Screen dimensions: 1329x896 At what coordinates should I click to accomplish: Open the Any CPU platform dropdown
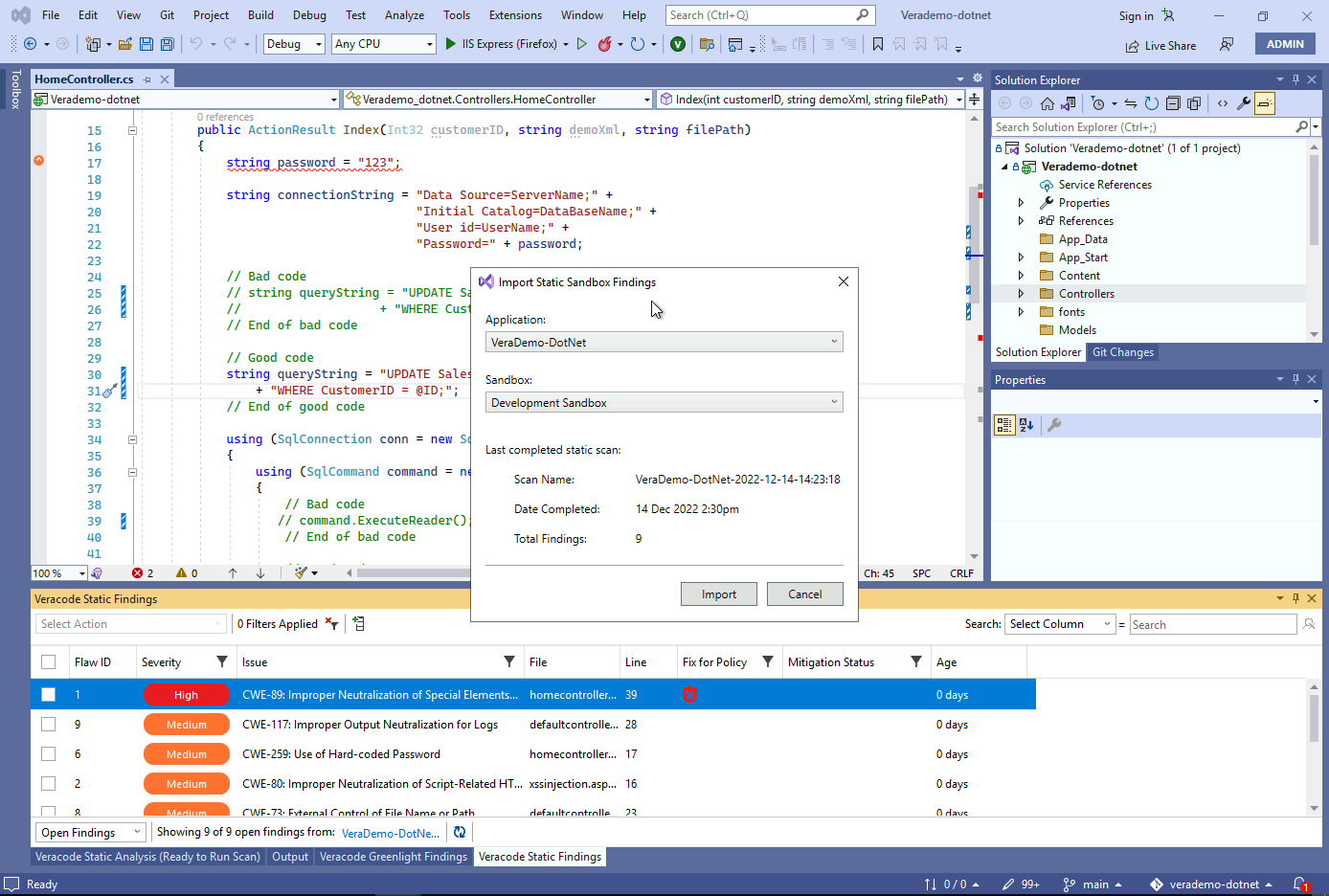(x=384, y=44)
